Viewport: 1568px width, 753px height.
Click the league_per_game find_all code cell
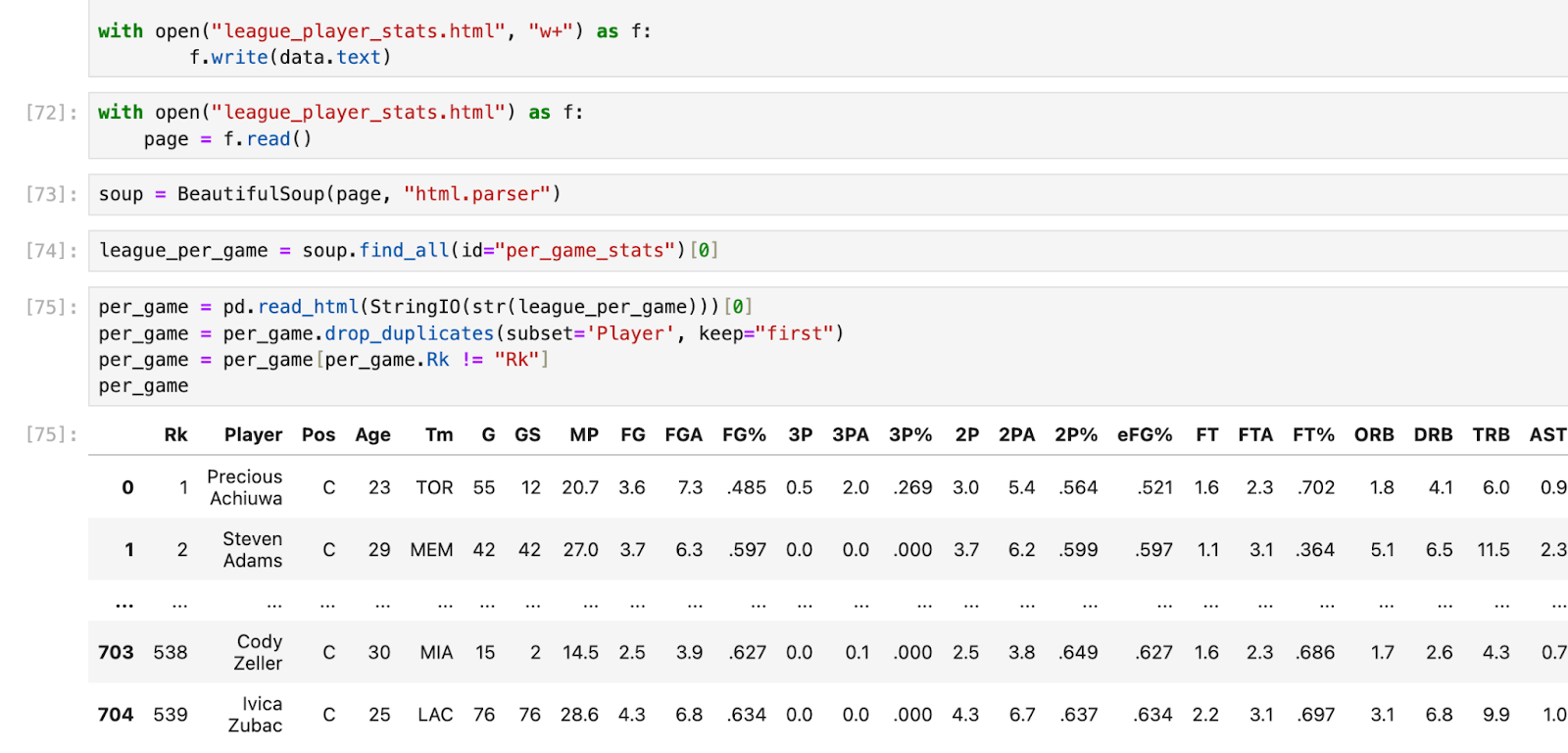(x=686, y=251)
